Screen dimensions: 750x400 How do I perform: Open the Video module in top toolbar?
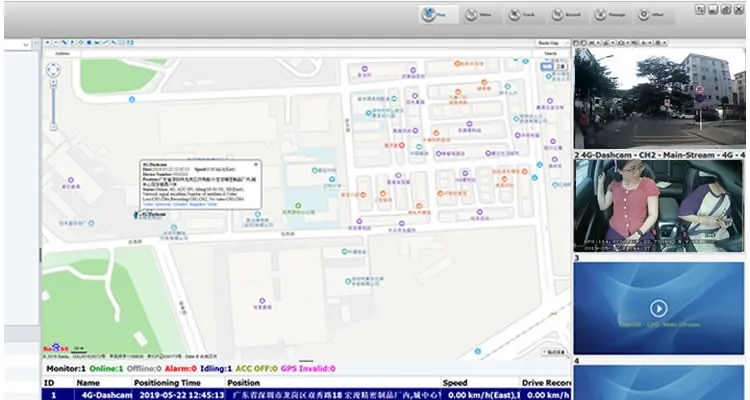point(477,15)
